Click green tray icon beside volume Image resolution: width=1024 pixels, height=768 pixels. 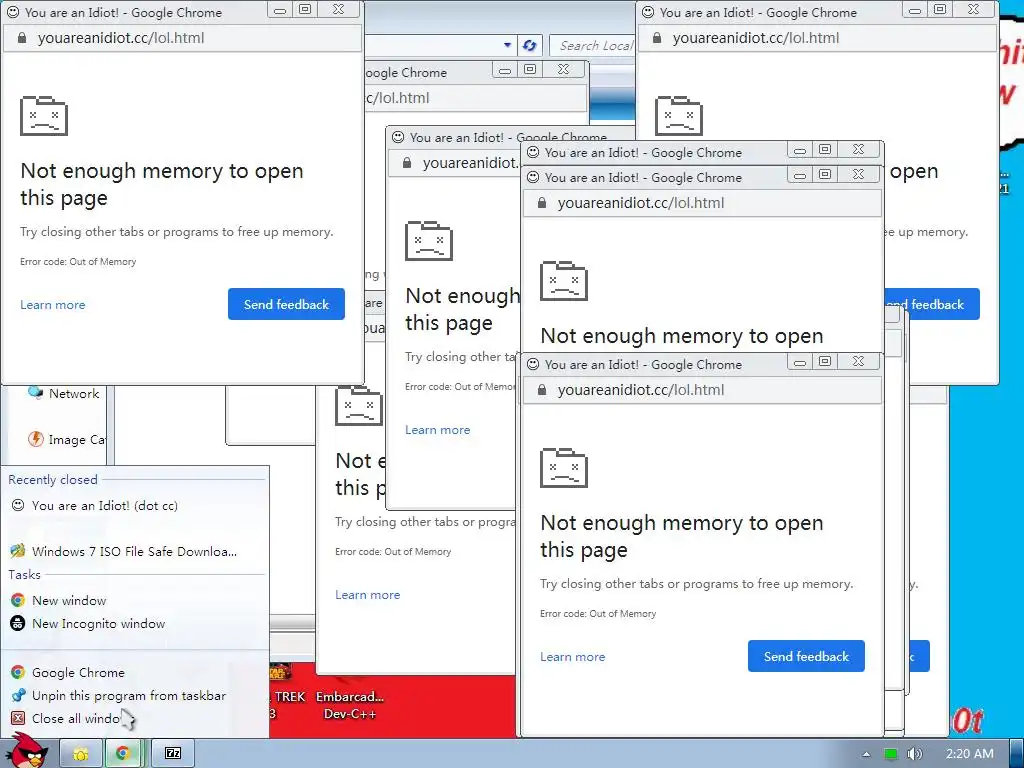(891, 754)
